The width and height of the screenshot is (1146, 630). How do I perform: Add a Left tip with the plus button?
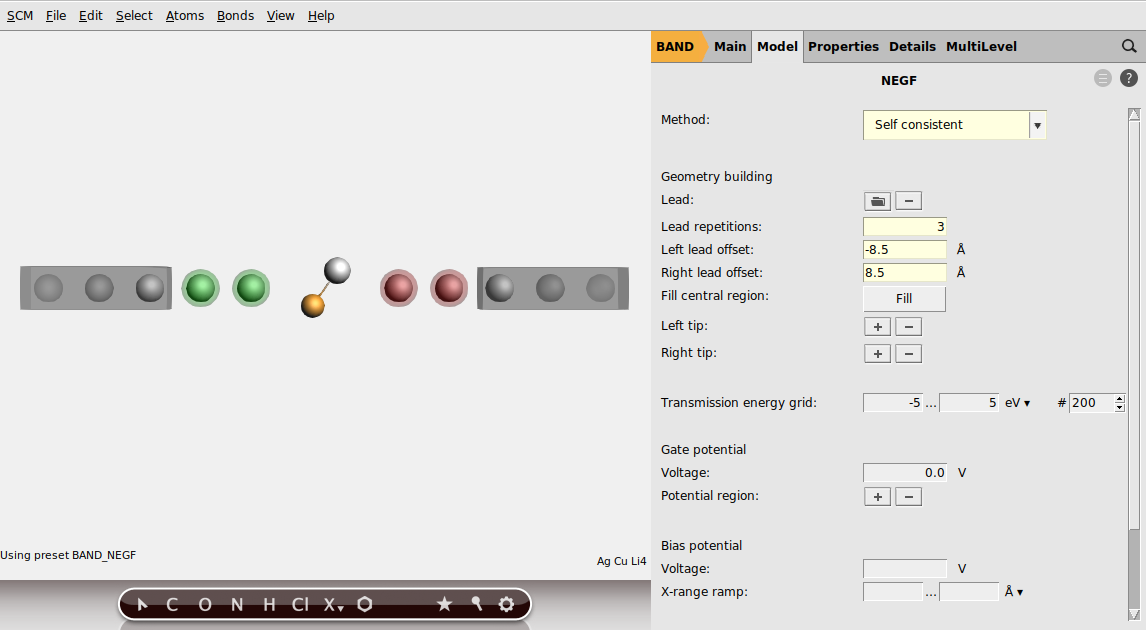click(x=877, y=326)
